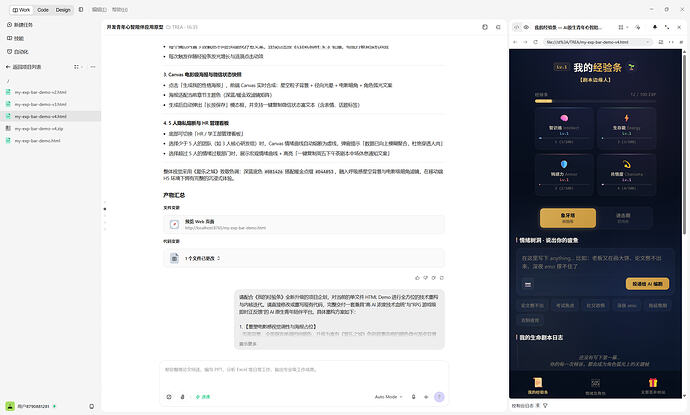Expand the '1 file changed' code changes row
690x415 pixels.
[303, 258]
